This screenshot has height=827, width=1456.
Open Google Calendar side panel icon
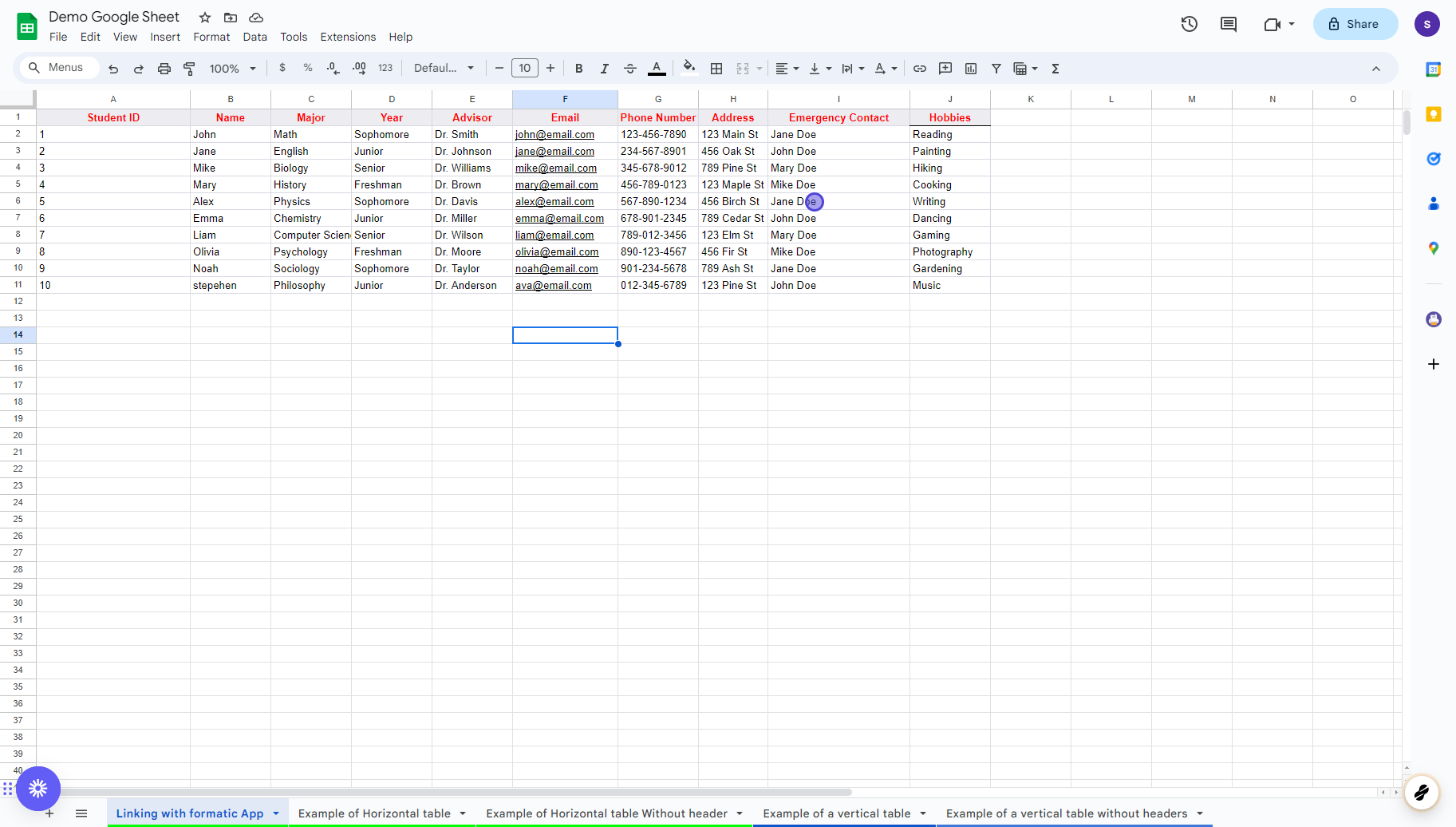coord(1434,69)
